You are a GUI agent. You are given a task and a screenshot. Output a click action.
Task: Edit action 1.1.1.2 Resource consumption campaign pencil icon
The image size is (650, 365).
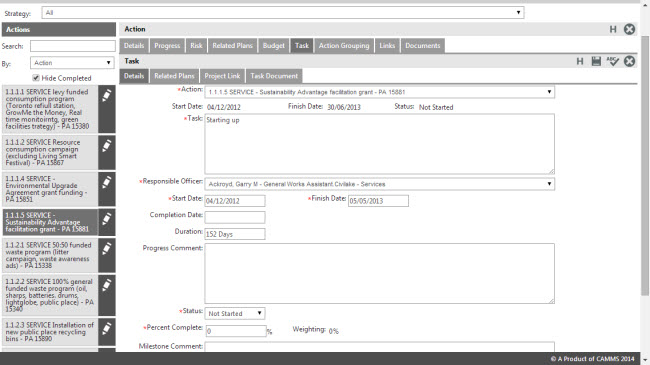107,152
